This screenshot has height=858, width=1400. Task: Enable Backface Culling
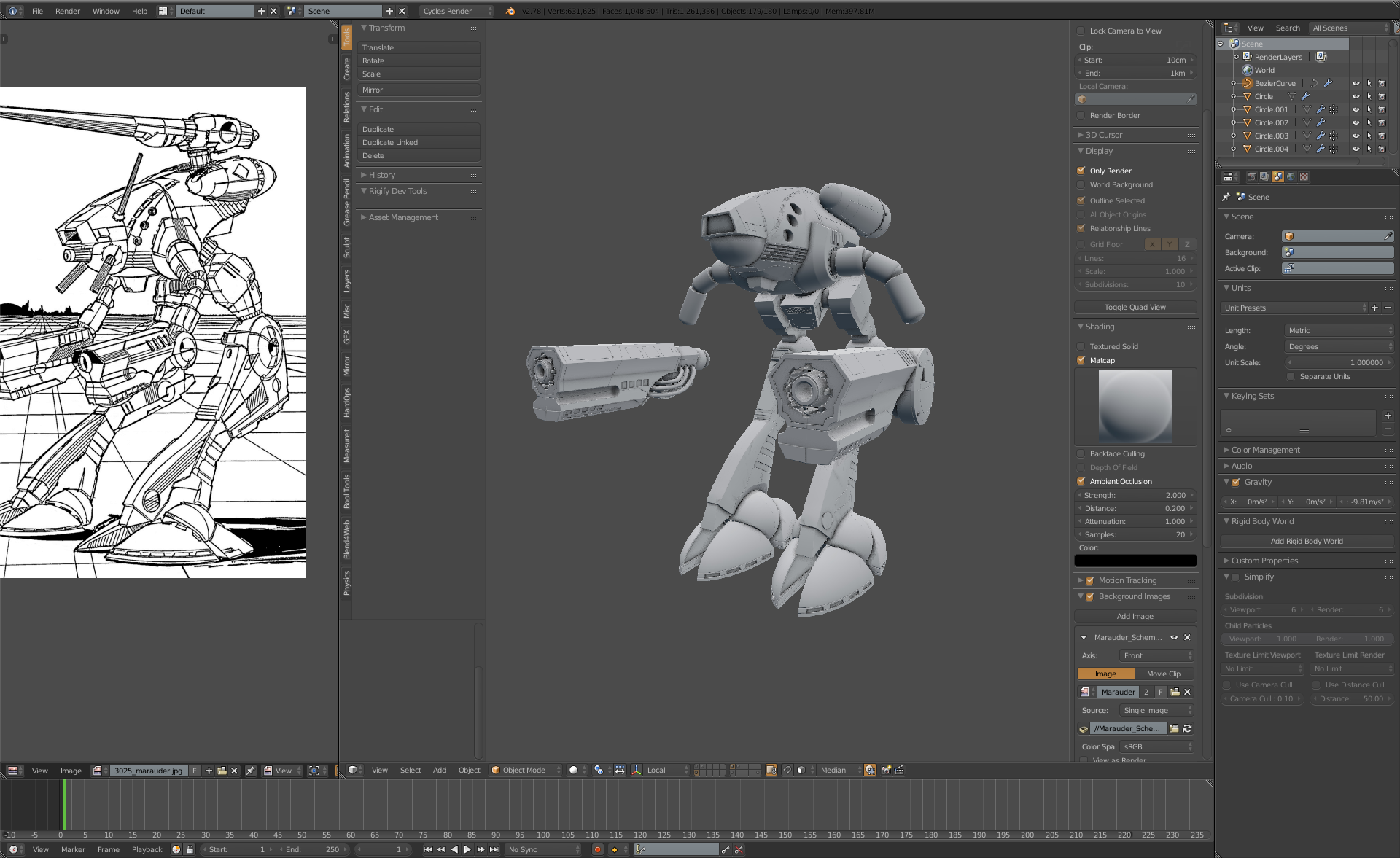[x=1081, y=453]
